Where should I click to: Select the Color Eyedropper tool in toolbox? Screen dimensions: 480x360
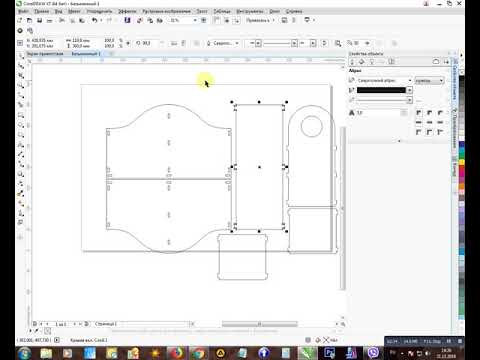point(21,194)
